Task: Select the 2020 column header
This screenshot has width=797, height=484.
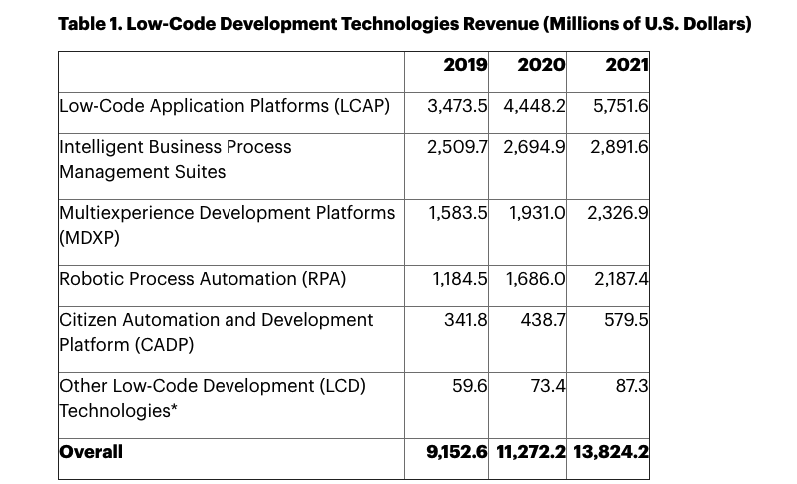Action: (541, 65)
